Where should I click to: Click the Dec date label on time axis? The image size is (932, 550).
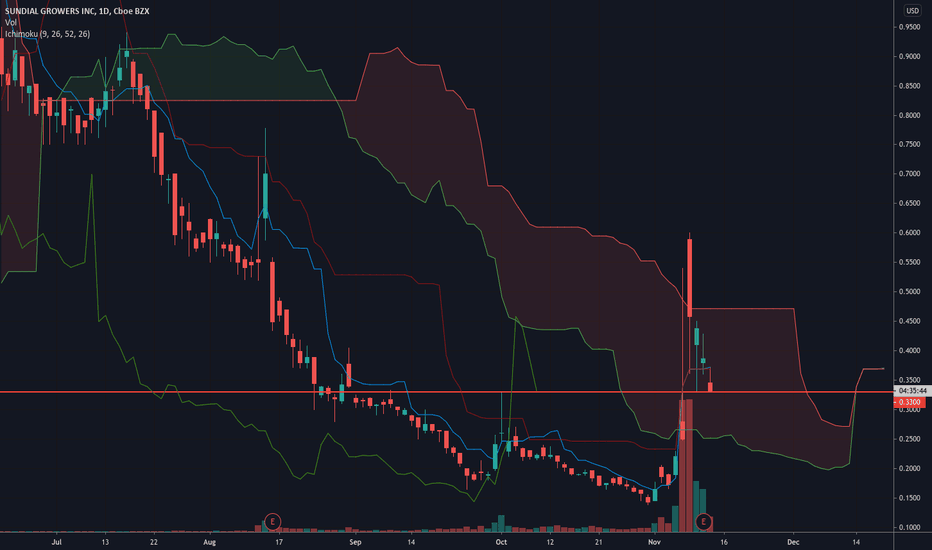click(x=793, y=542)
